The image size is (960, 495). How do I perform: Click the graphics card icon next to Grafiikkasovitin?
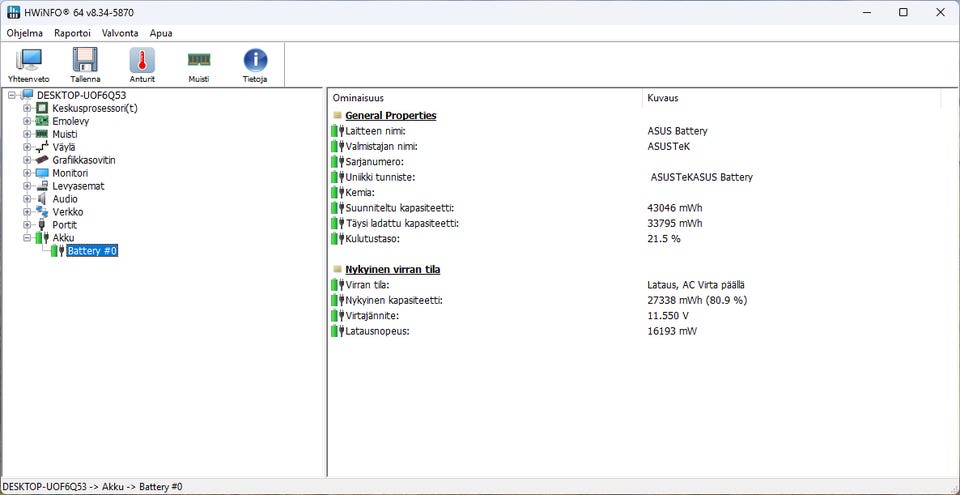pyautogui.click(x=42, y=160)
